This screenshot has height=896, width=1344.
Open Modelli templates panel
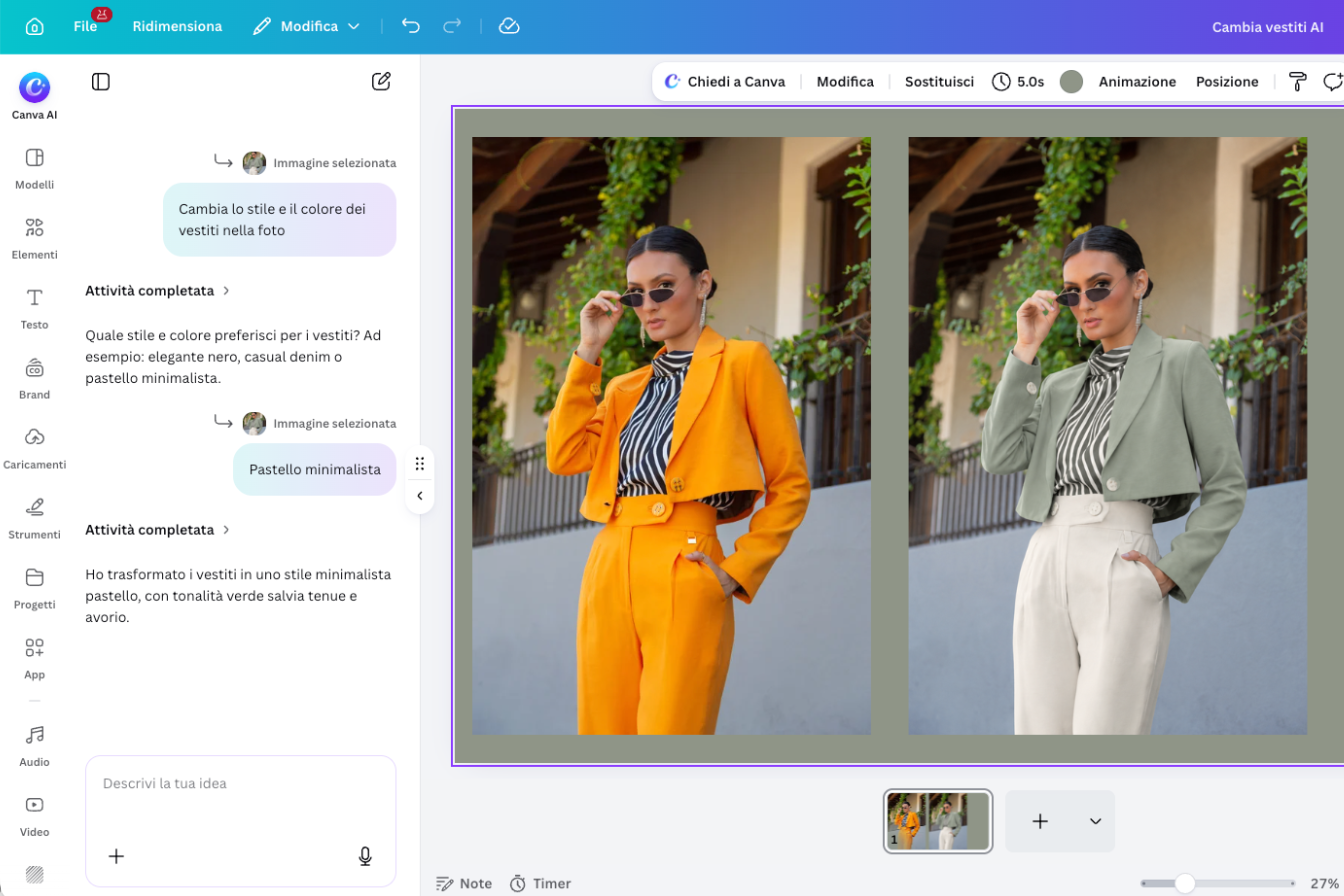(x=34, y=169)
